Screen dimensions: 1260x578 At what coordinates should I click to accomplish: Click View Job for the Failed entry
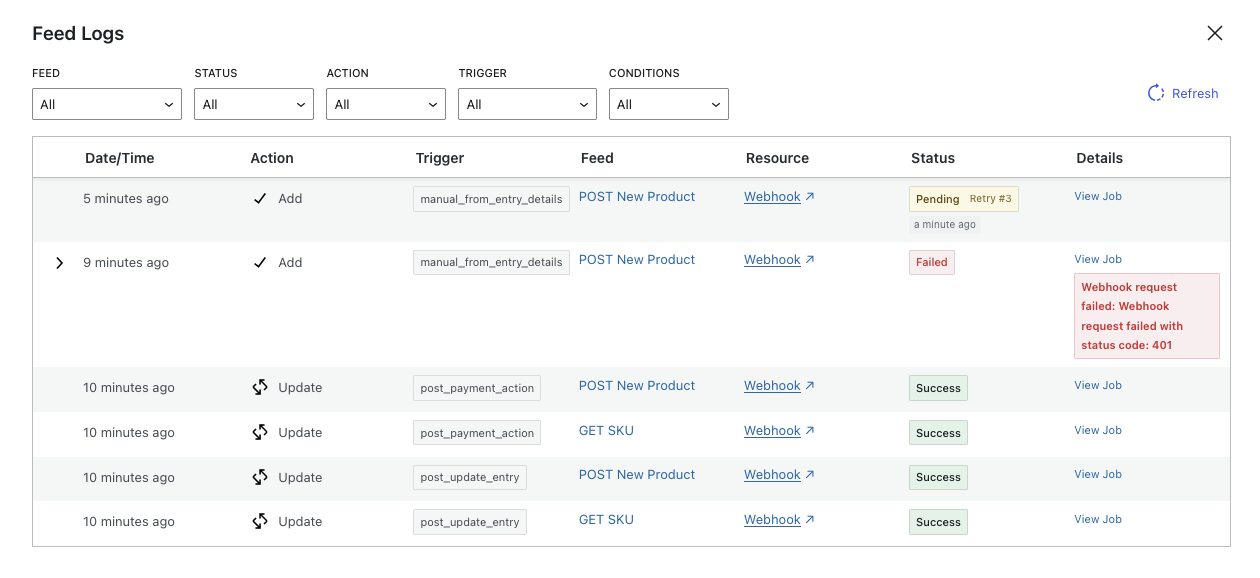tap(1098, 259)
